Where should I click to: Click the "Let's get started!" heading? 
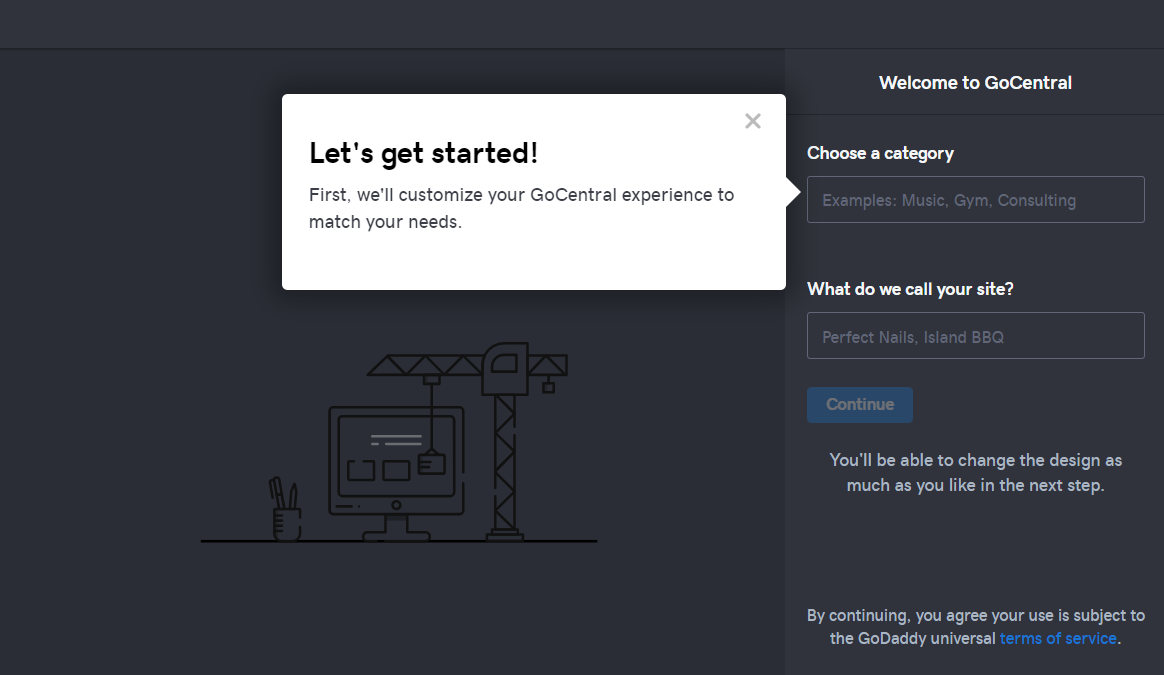click(424, 153)
